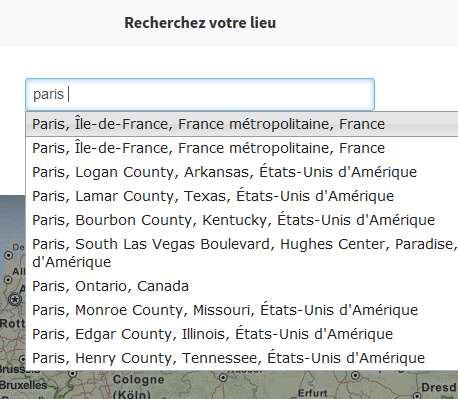Select Paris, Edgar County, Illinois suggestion
Image resolution: width=458 pixels, height=399 pixels.
pyautogui.click(x=242, y=334)
